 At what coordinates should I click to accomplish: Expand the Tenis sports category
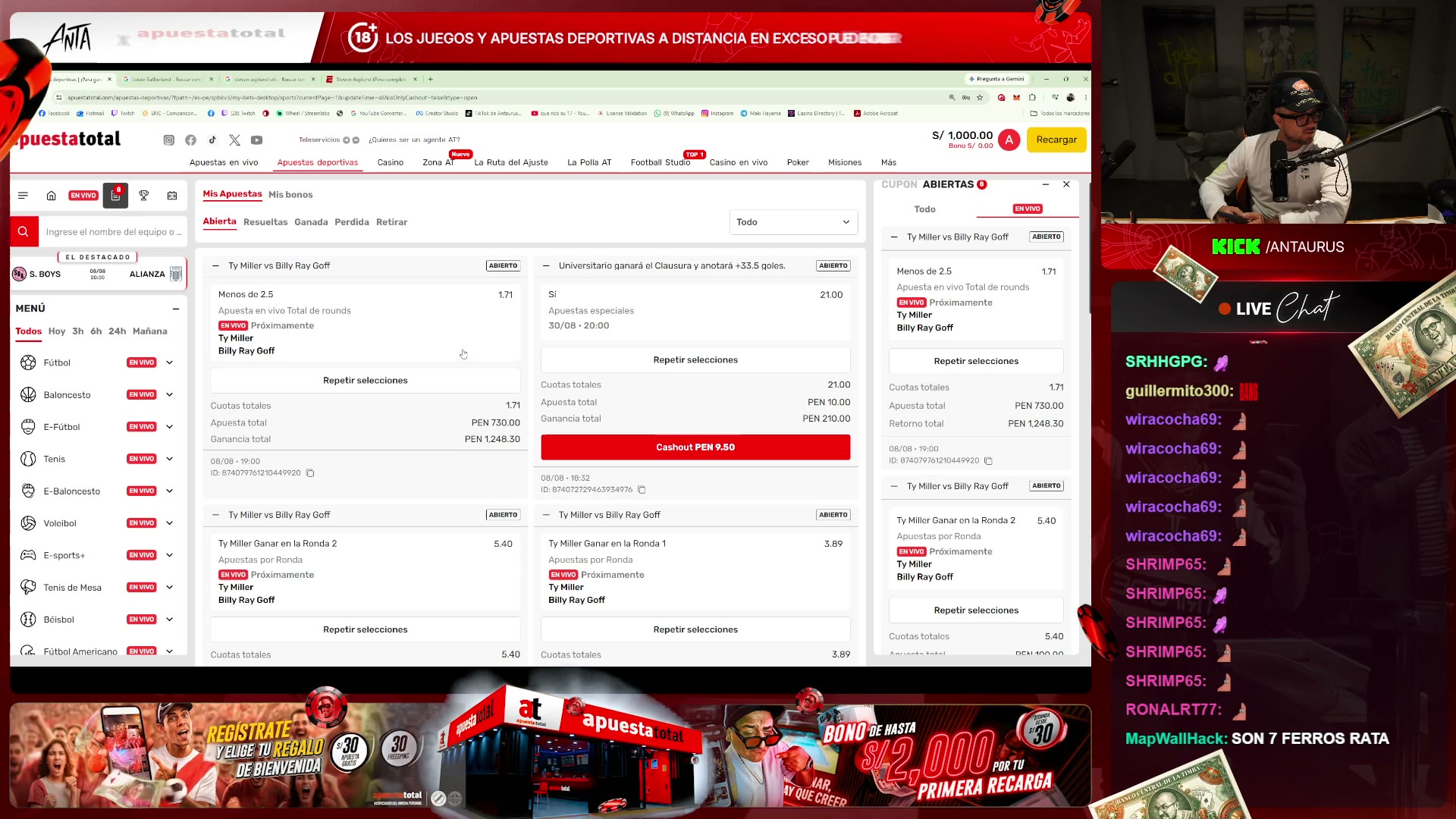click(x=170, y=459)
